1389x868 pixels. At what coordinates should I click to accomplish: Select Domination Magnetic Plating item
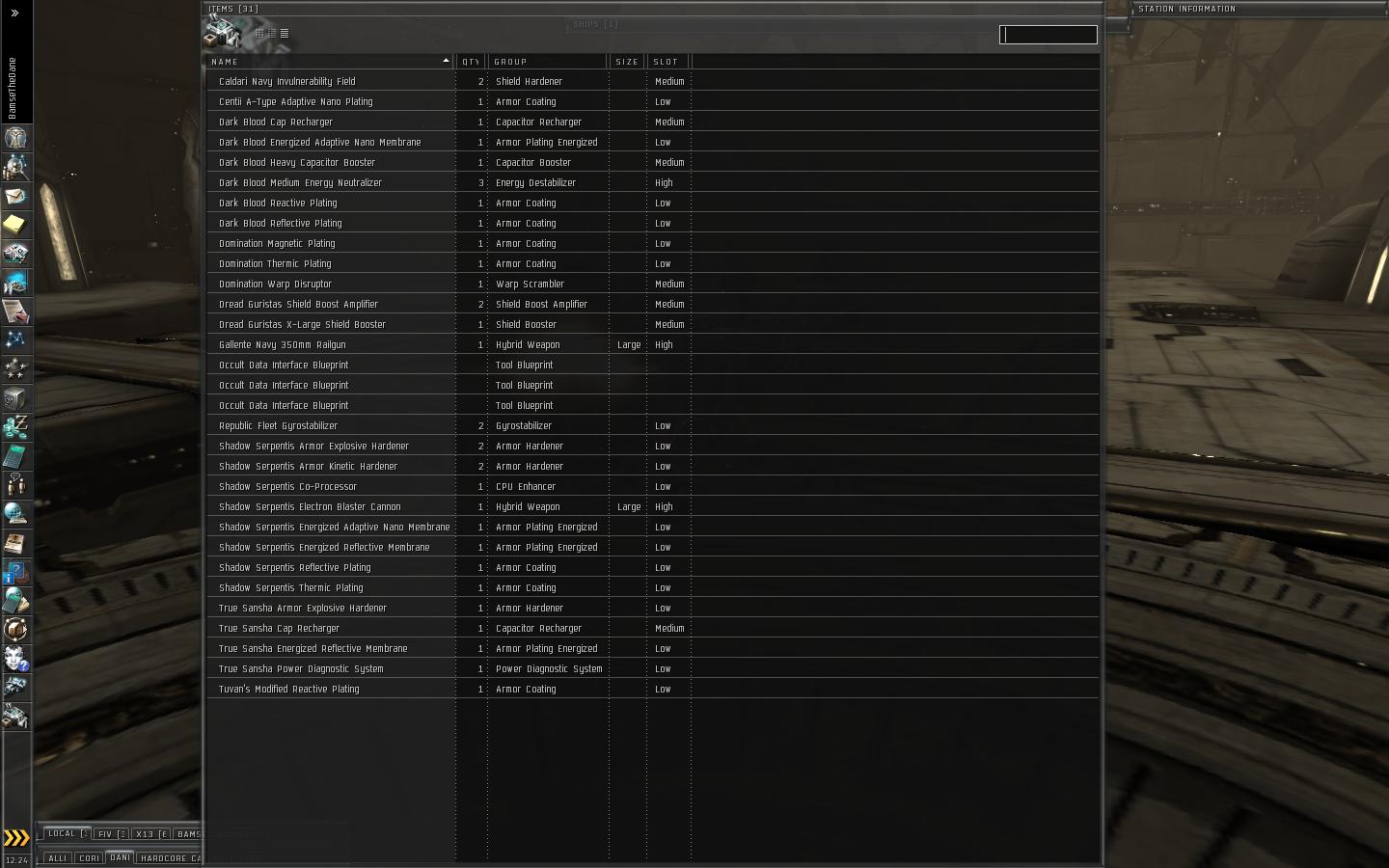click(652, 243)
